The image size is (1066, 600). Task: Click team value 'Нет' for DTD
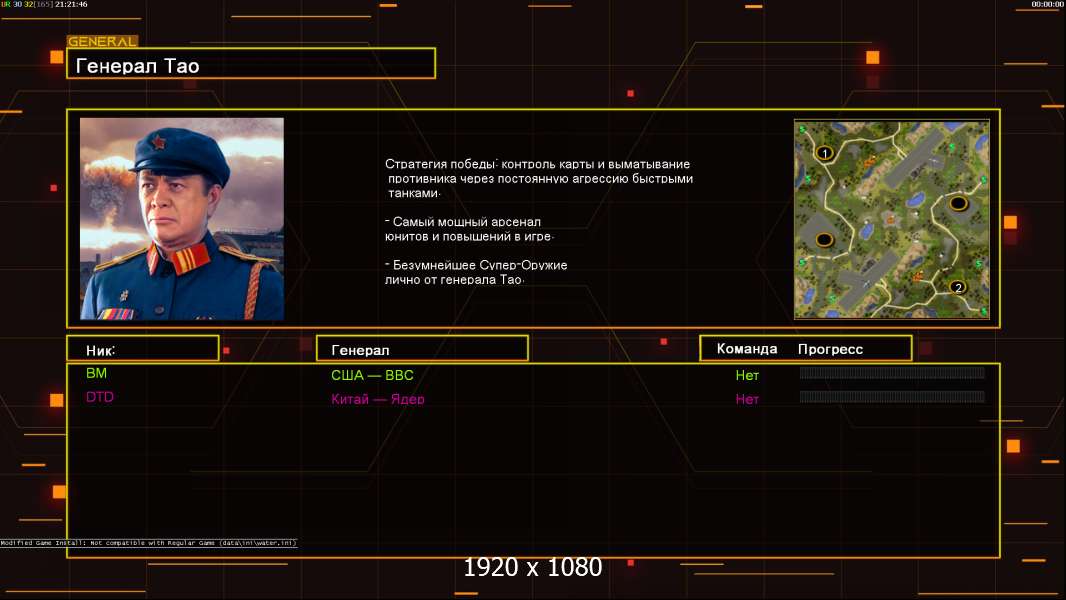click(746, 400)
